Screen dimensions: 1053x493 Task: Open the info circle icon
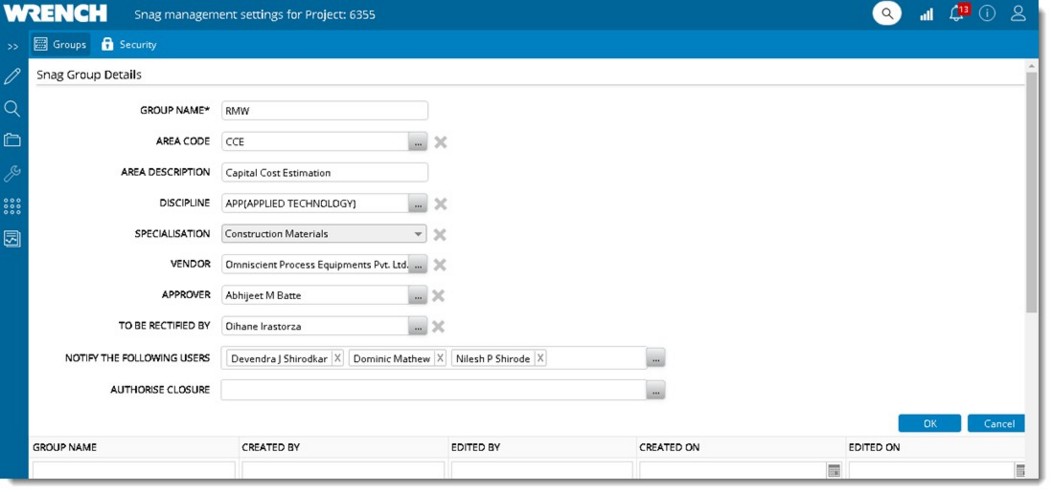pos(987,14)
